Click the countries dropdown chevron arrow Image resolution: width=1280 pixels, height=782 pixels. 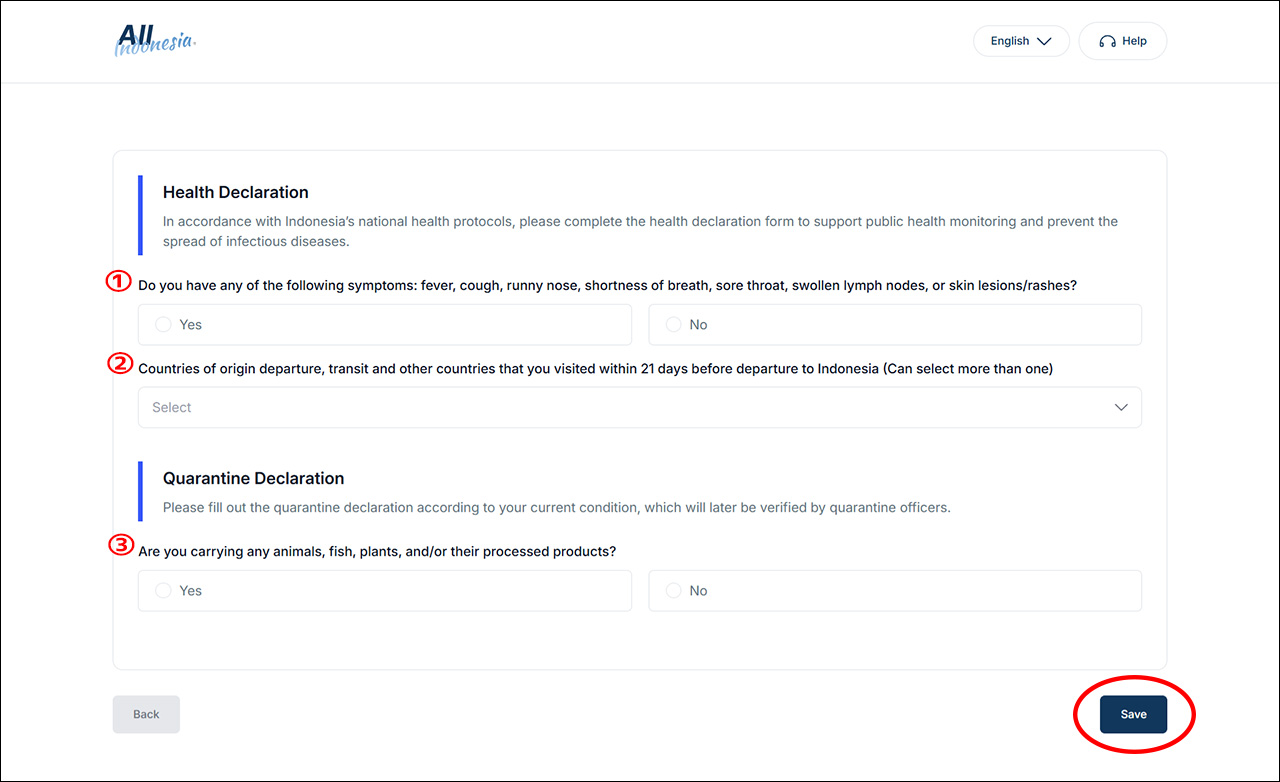(1121, 408)
